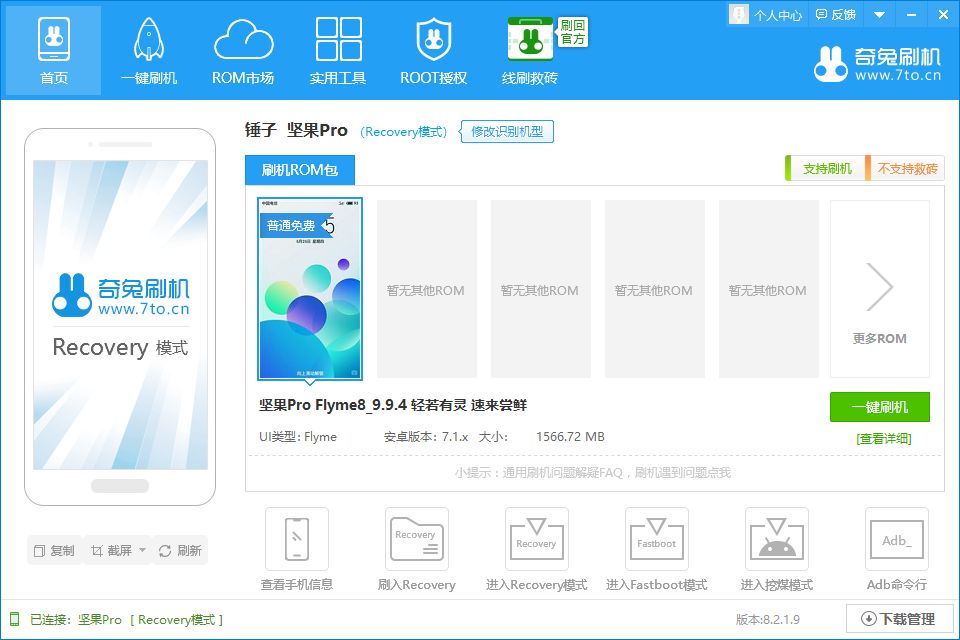Click 安卓版本: 7.1.x text

pos(426,437)
